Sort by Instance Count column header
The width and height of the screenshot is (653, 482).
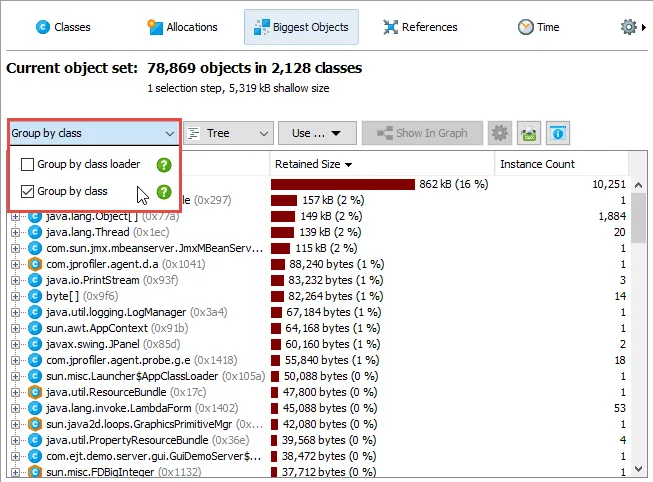coord(561,164)
